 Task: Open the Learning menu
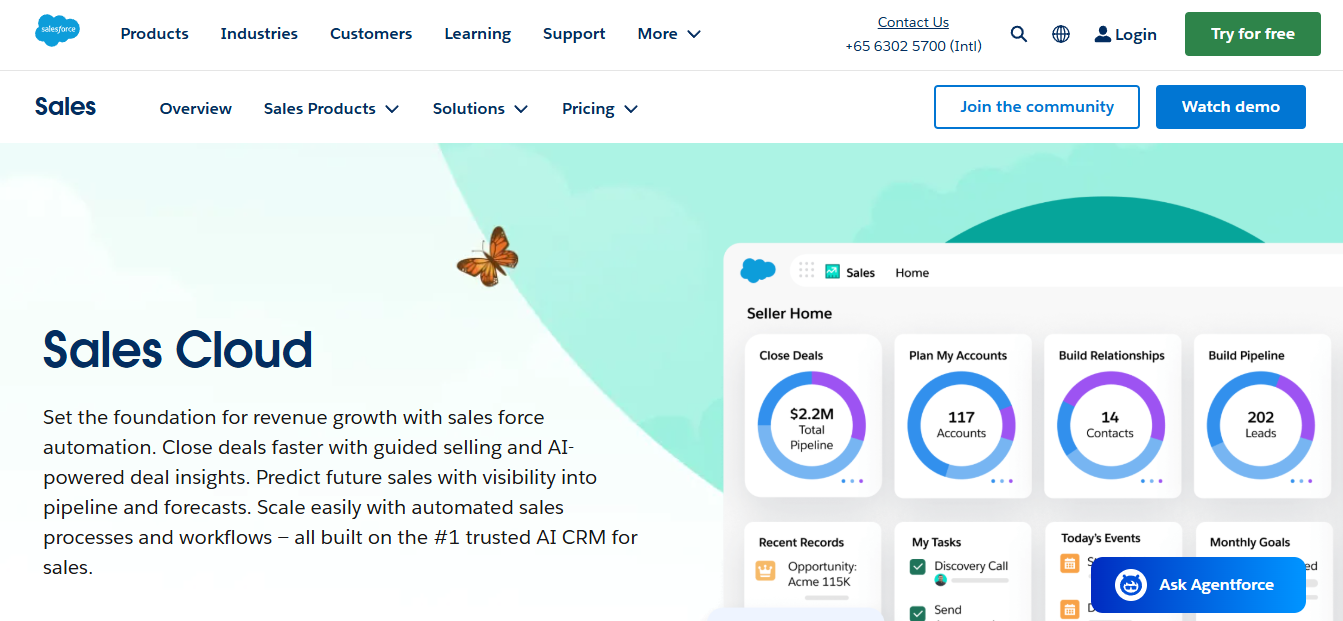477,33
